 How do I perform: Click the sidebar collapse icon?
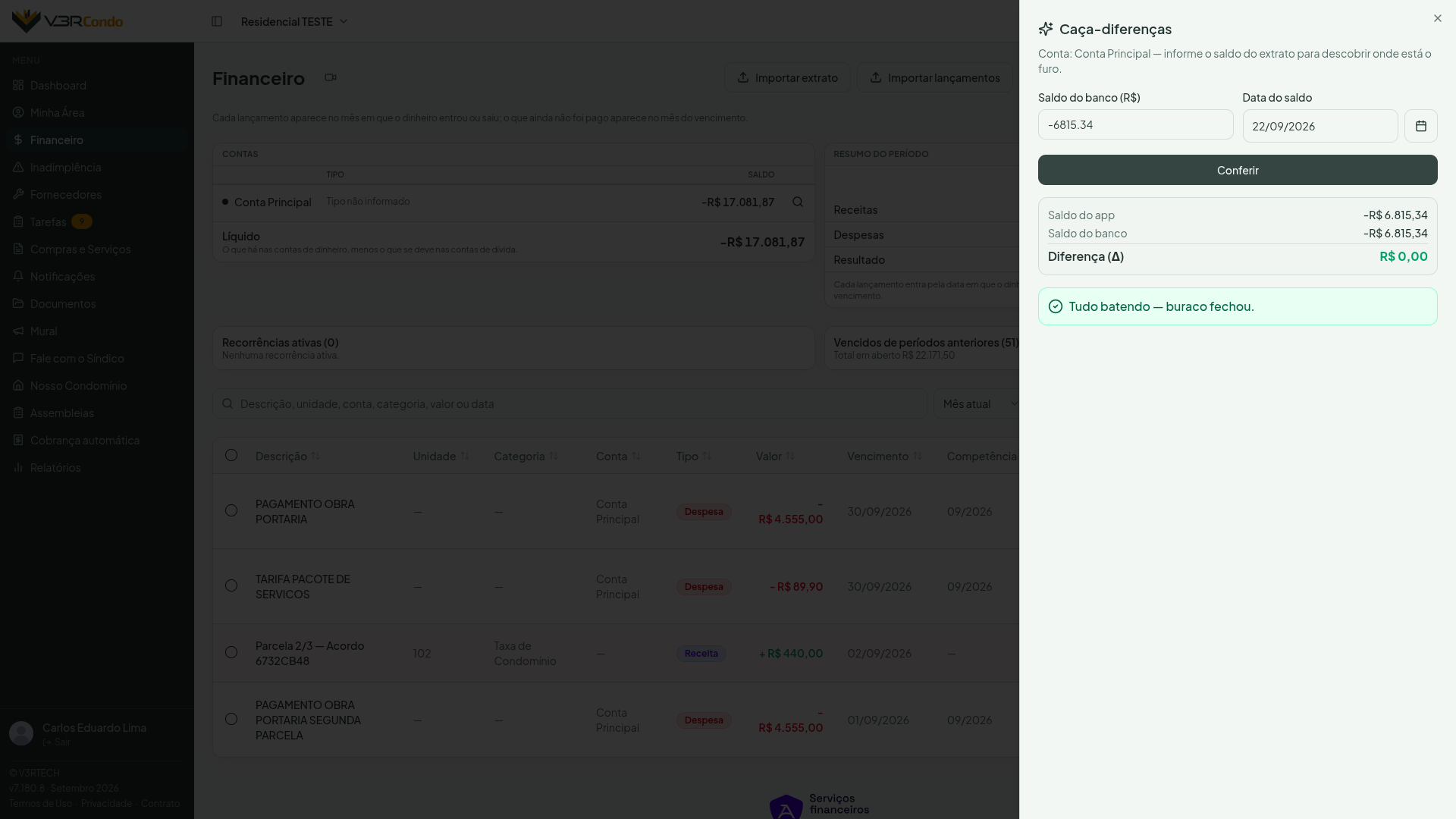[217, 21]
